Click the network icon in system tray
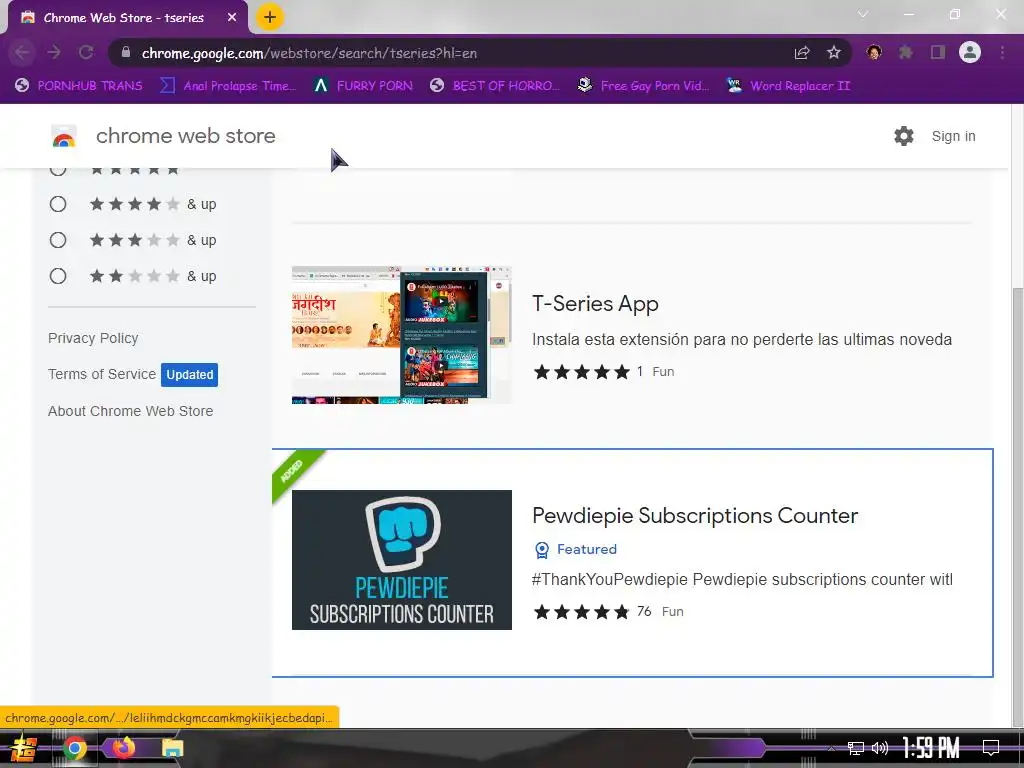This screenshot has height=768, width=1024. [855, 748]
